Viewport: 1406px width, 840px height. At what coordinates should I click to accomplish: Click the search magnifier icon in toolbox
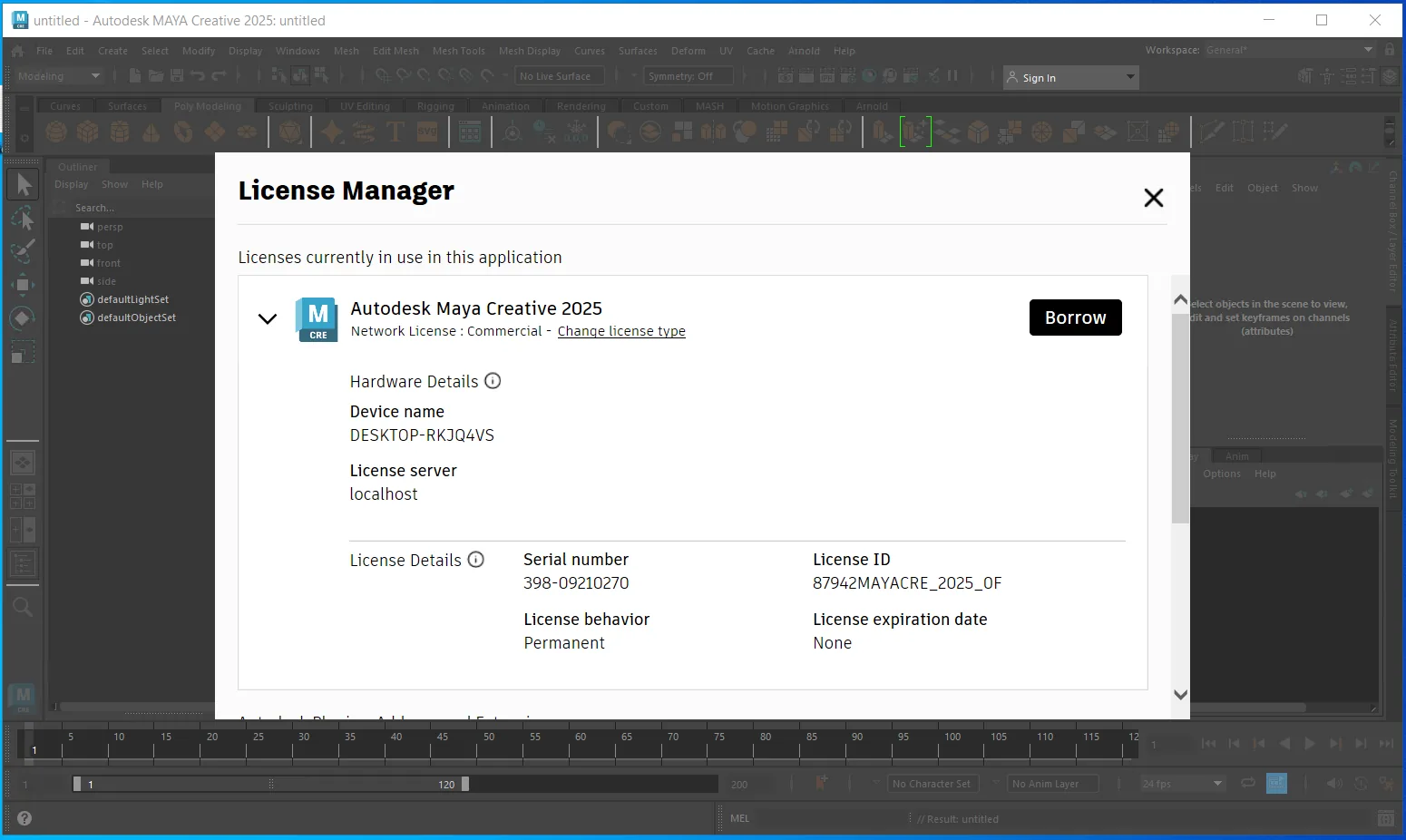23,607
